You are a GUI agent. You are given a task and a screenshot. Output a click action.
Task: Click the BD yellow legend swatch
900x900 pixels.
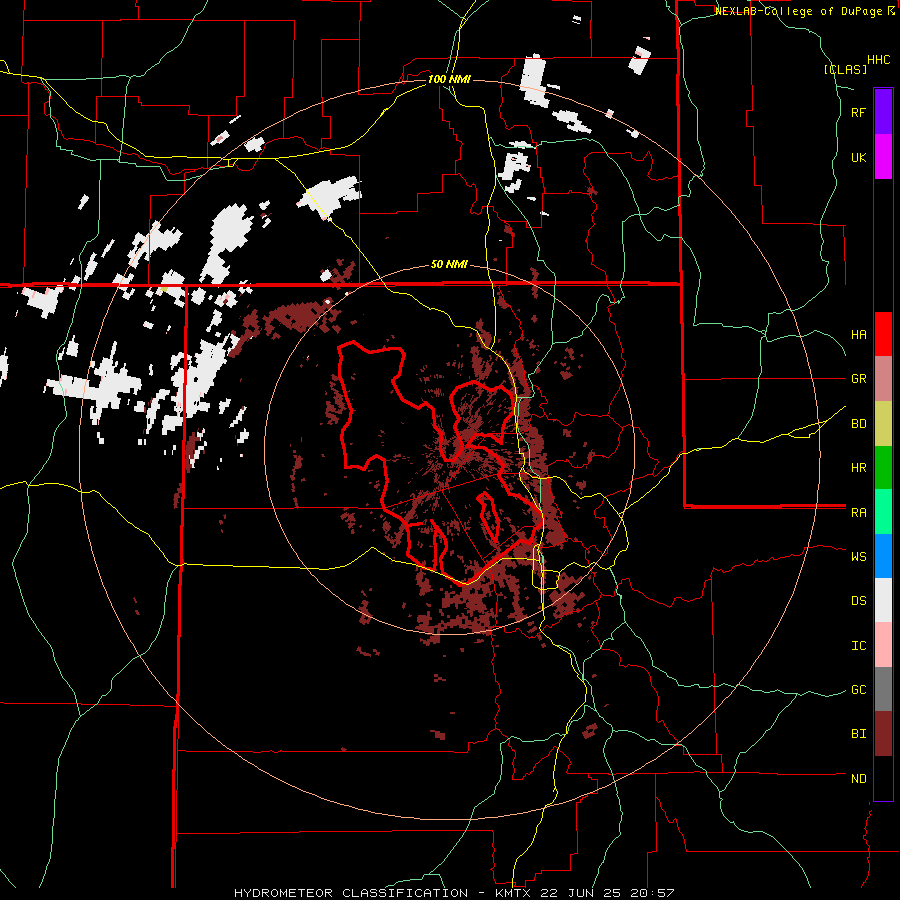[x=883, y=424]
